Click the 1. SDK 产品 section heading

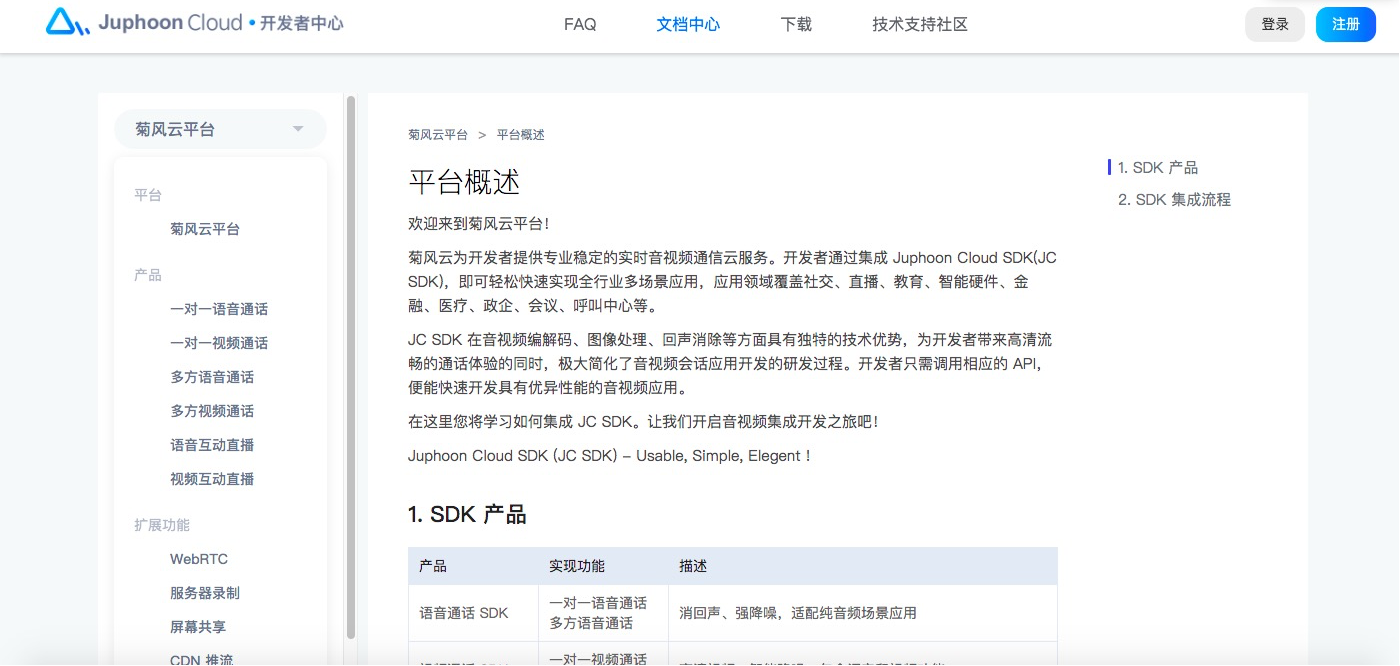click(467, 515)
